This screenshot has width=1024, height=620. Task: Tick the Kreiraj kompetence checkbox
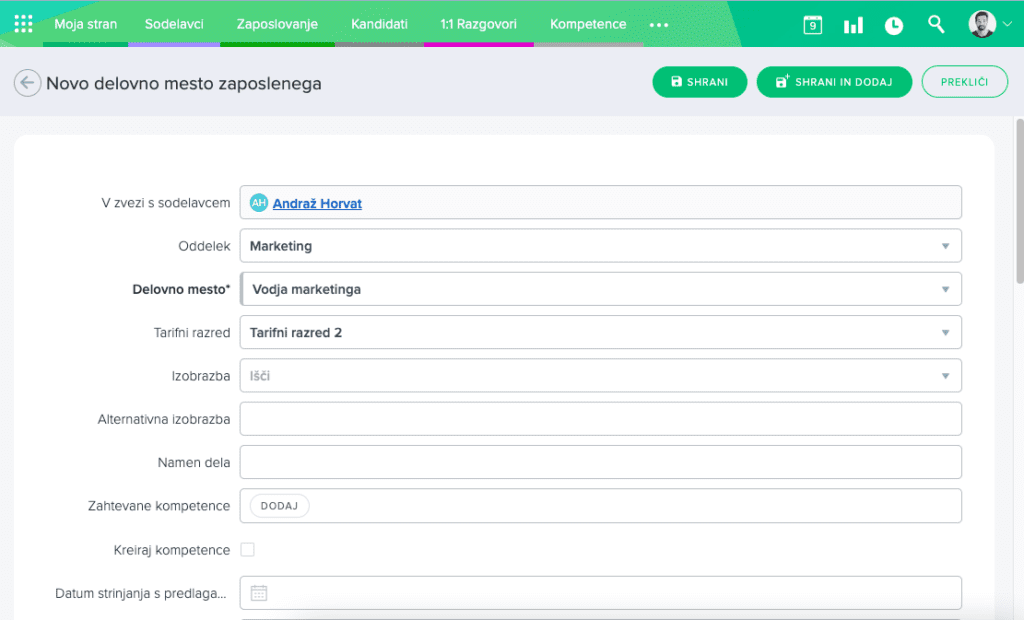click(x=248, y=550)
